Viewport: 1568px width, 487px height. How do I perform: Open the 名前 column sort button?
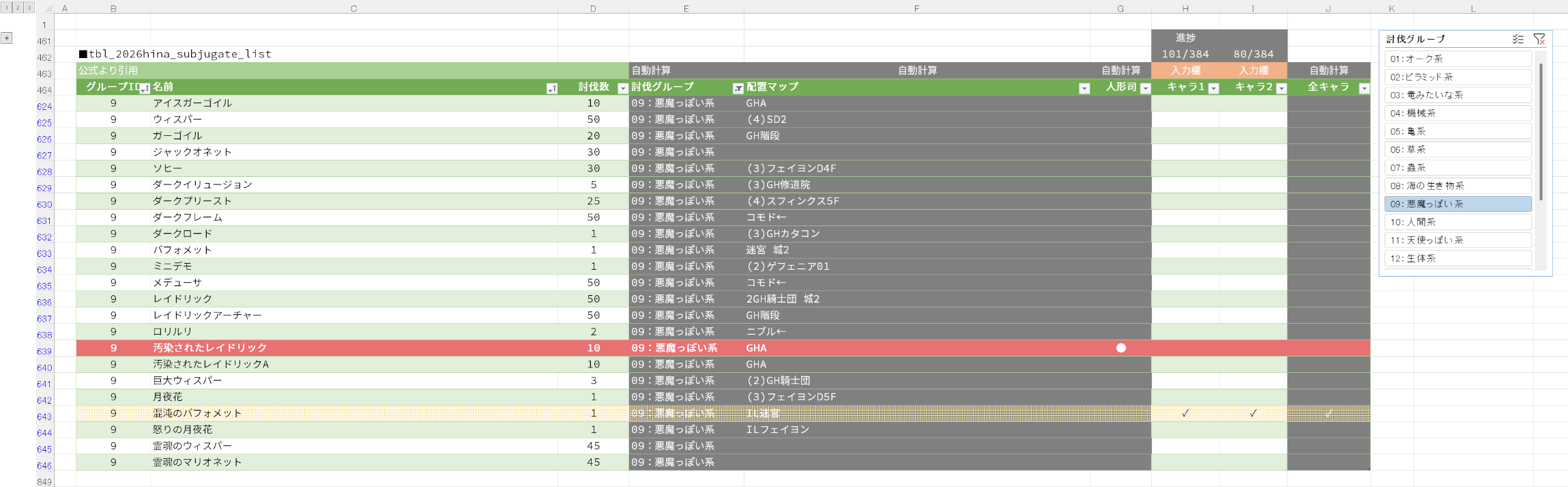(x=551, y=88)
